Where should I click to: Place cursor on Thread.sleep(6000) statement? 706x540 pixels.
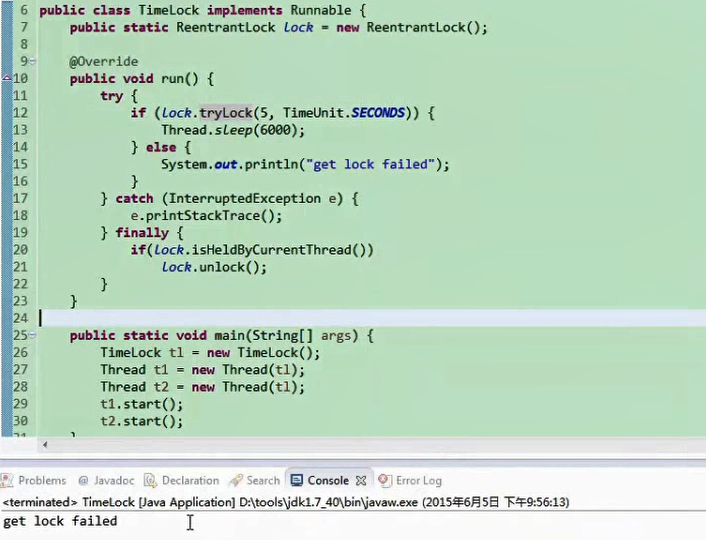tap(232, 130)
